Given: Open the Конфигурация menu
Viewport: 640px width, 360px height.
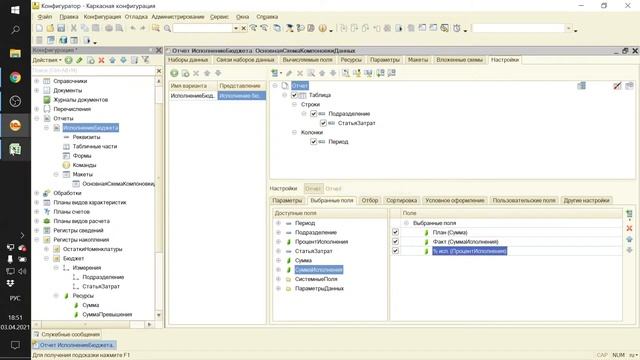Looking at the screenshot, I should pyautogui.click(x=102, y=17).
